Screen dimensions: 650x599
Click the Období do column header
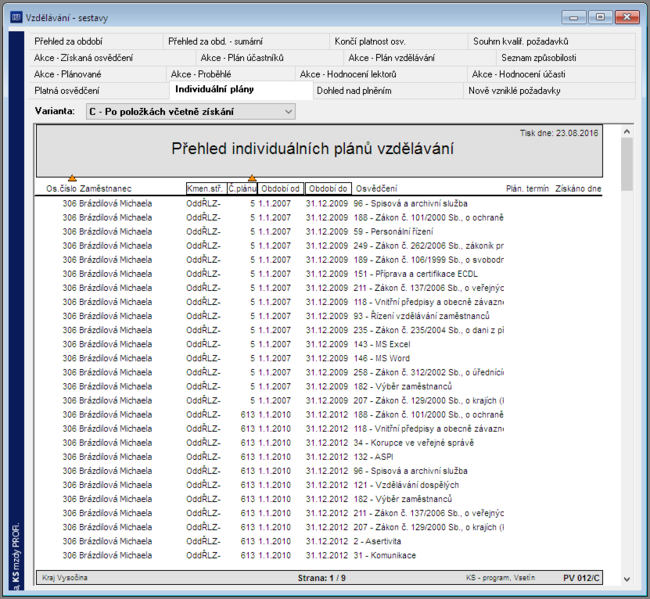click(x=328, y=189)
